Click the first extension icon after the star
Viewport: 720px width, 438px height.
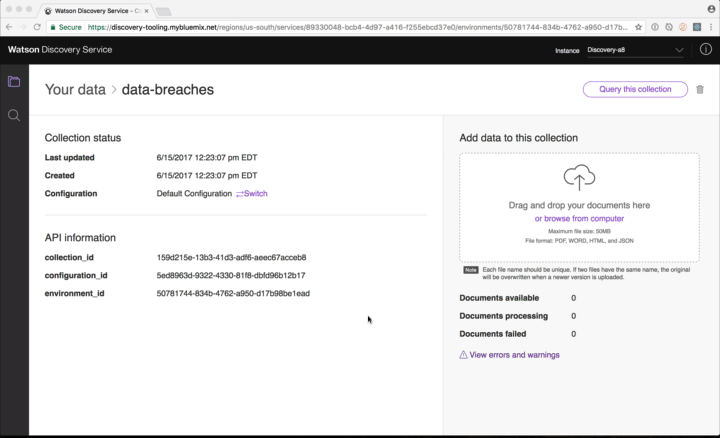click(655, 27)
